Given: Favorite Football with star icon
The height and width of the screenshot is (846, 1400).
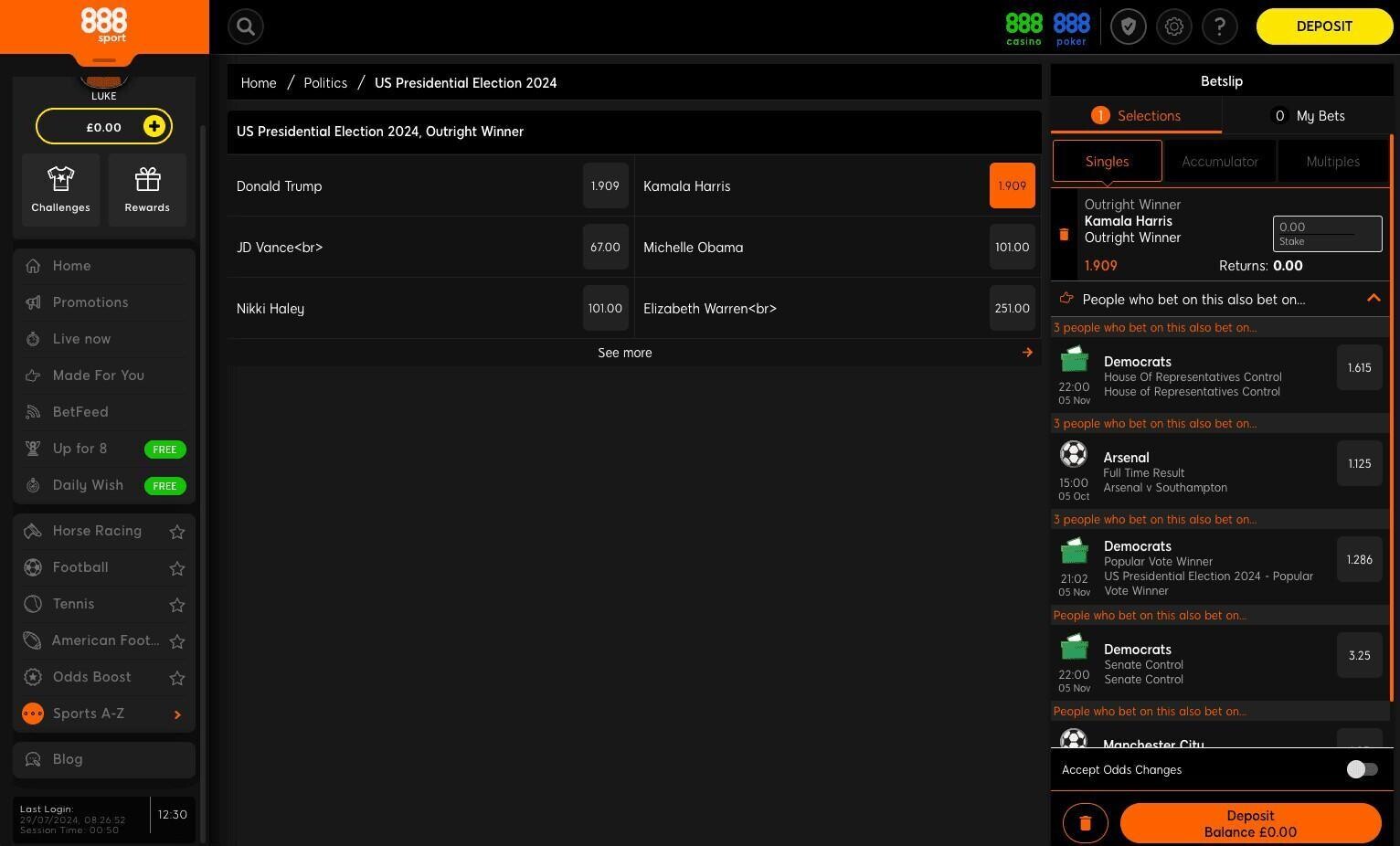Looking at the screenshot, I should click(x=177, y=568).
